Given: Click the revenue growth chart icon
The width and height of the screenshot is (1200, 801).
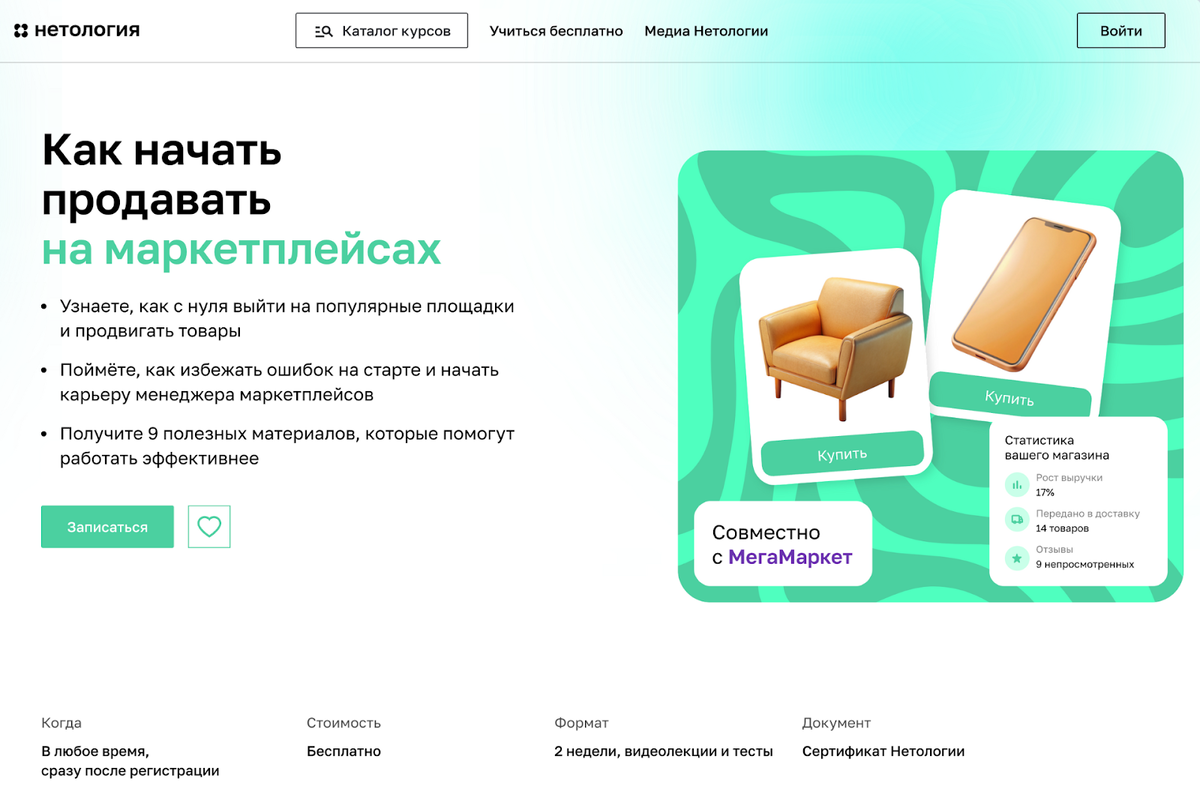Looking at the screenshot, I should (1017, 485).
